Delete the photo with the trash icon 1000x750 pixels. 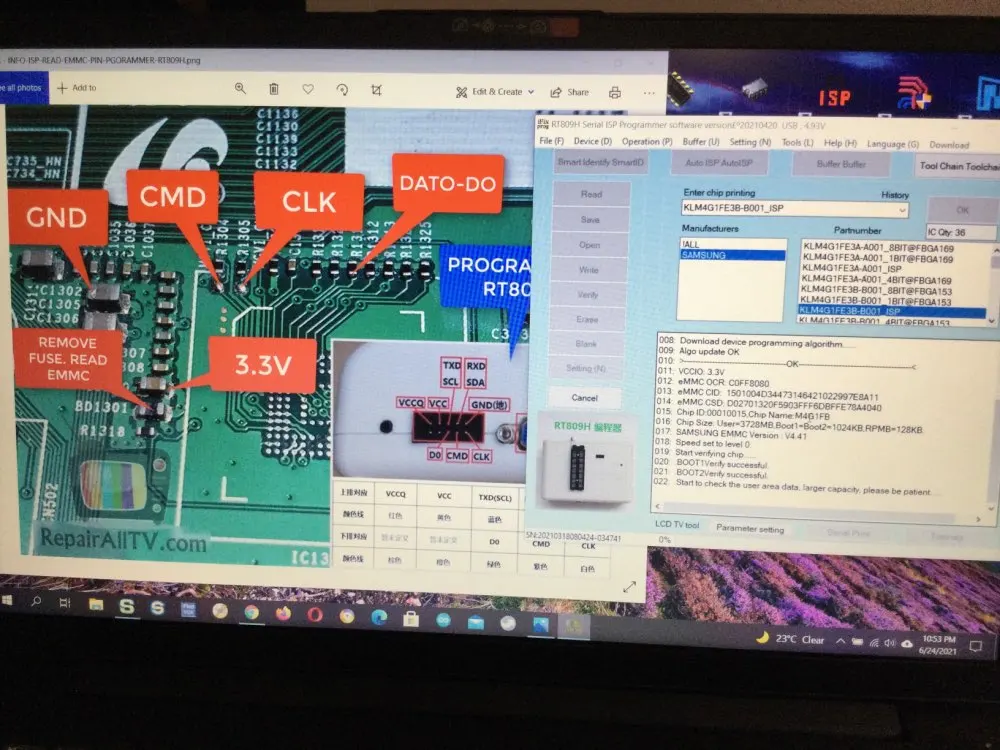click(x=274, y=89)
